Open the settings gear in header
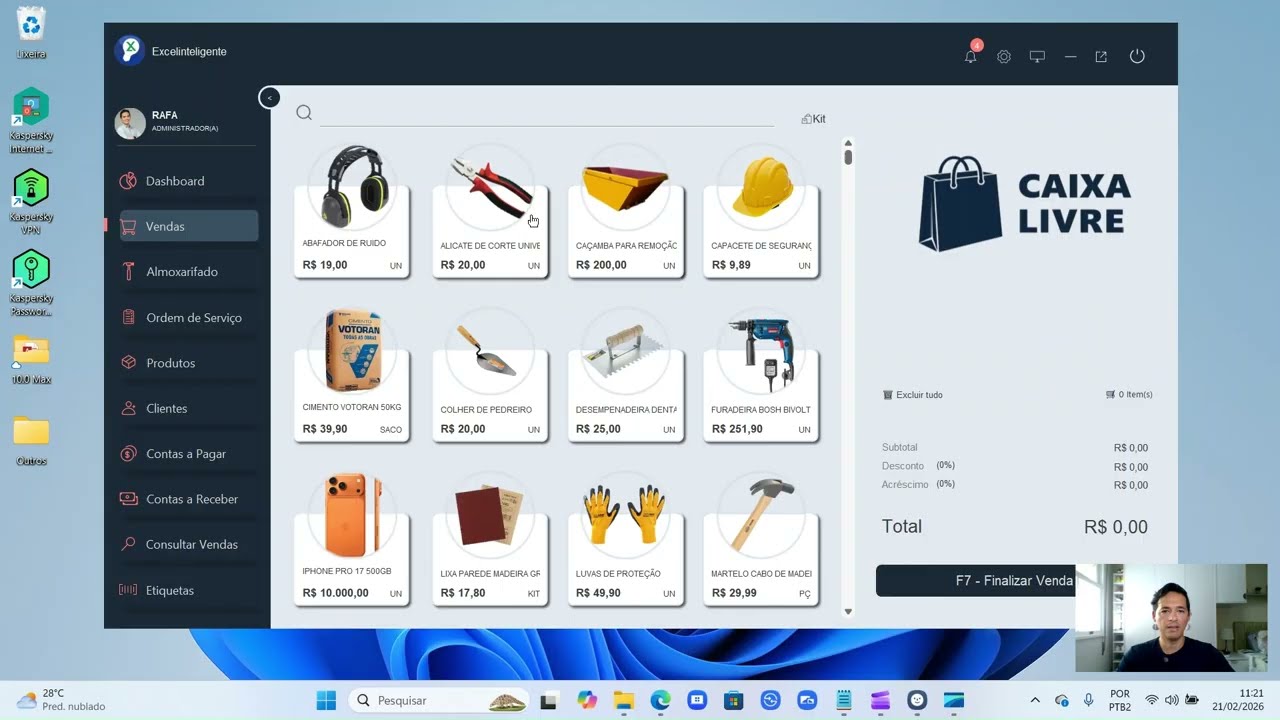 1004,57
